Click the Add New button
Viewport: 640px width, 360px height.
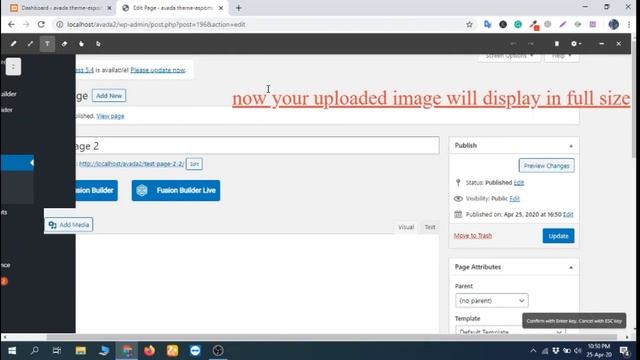click(109, 96)
